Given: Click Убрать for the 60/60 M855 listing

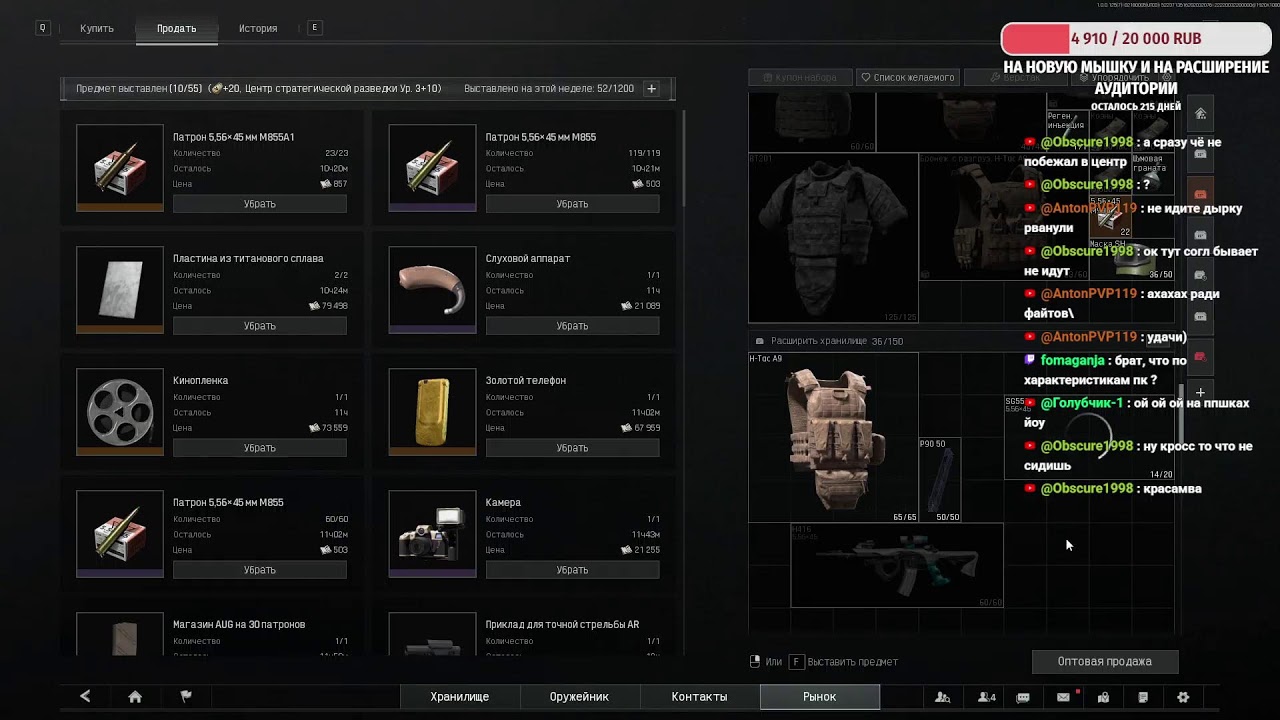Looking at the screenshot, I should click(x=260, y=570).
